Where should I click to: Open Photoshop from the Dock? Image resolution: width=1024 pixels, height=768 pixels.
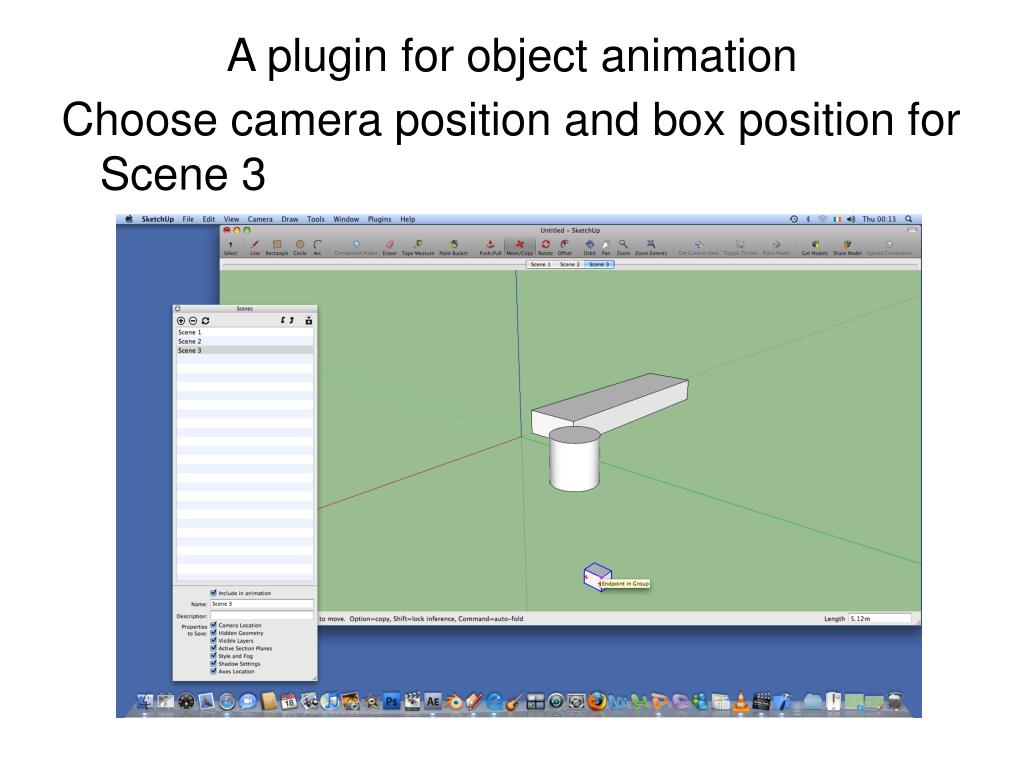pyautogui.click(x=391, y=701)
